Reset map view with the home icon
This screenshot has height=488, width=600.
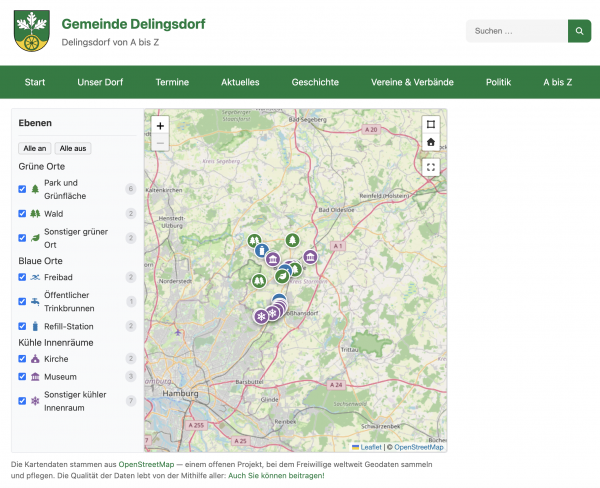click(431, 142)
